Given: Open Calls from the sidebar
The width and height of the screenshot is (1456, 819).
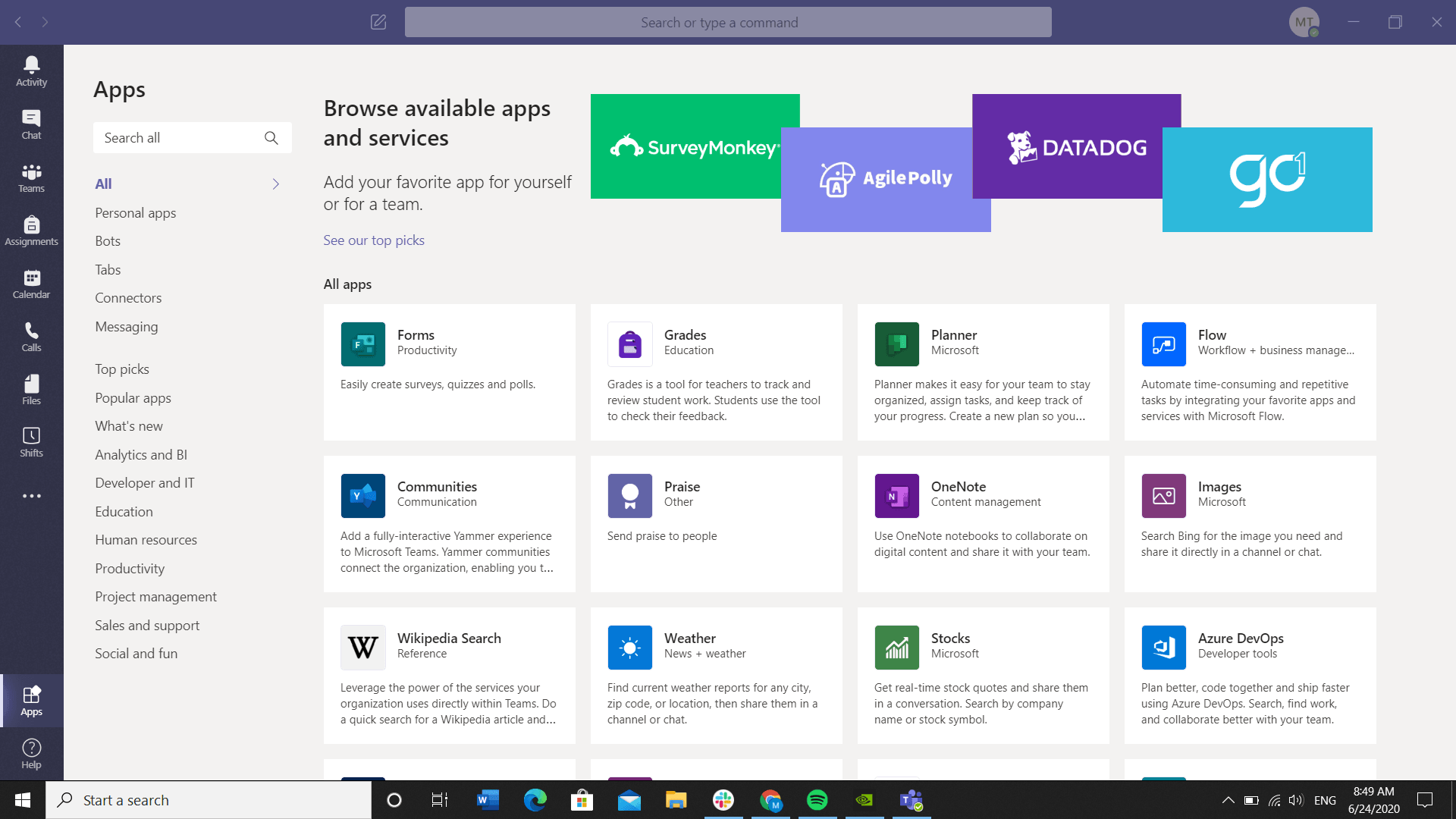Looking at the screenshot, I should coord(31,335).
